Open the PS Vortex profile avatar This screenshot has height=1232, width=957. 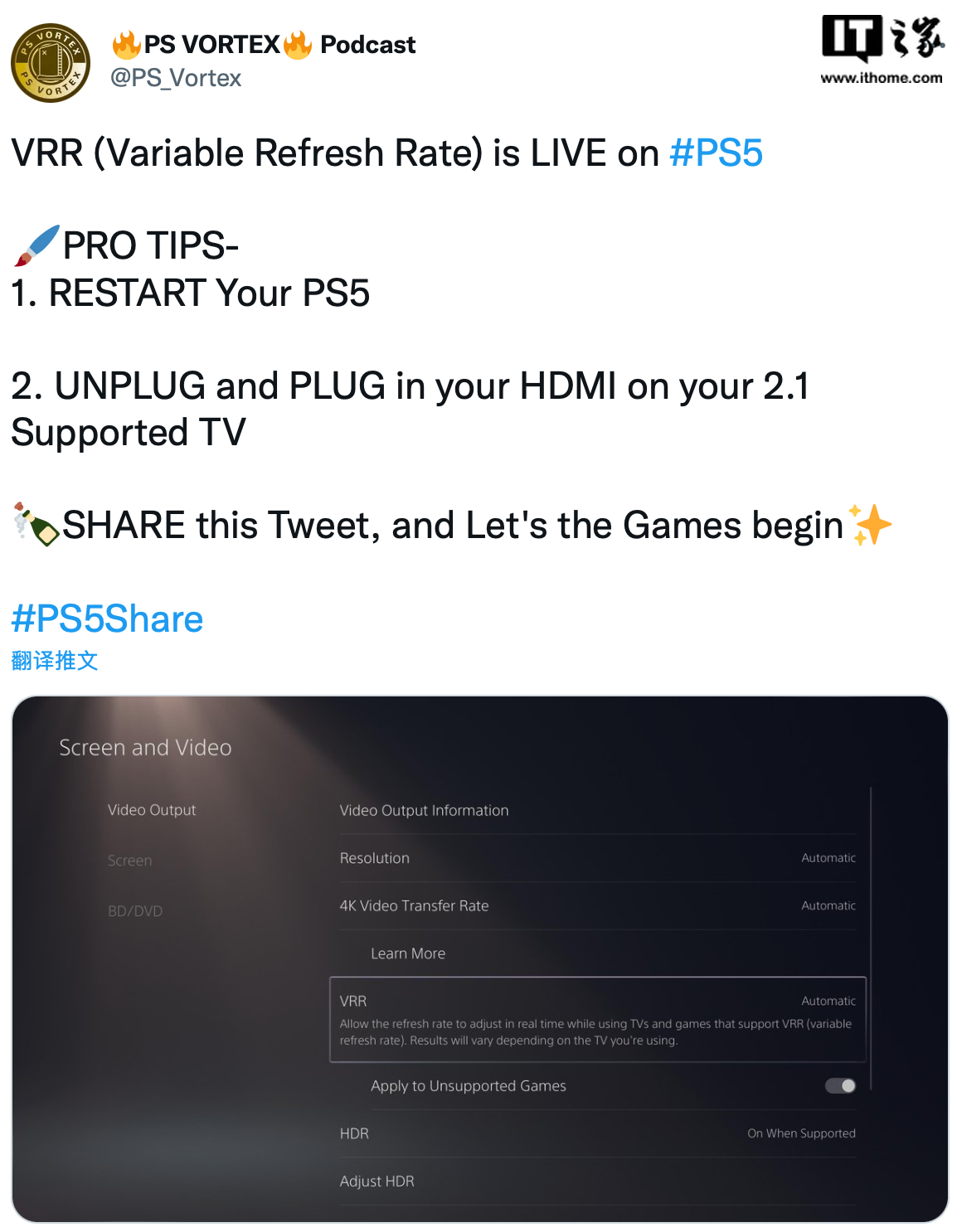coord(51,63)
